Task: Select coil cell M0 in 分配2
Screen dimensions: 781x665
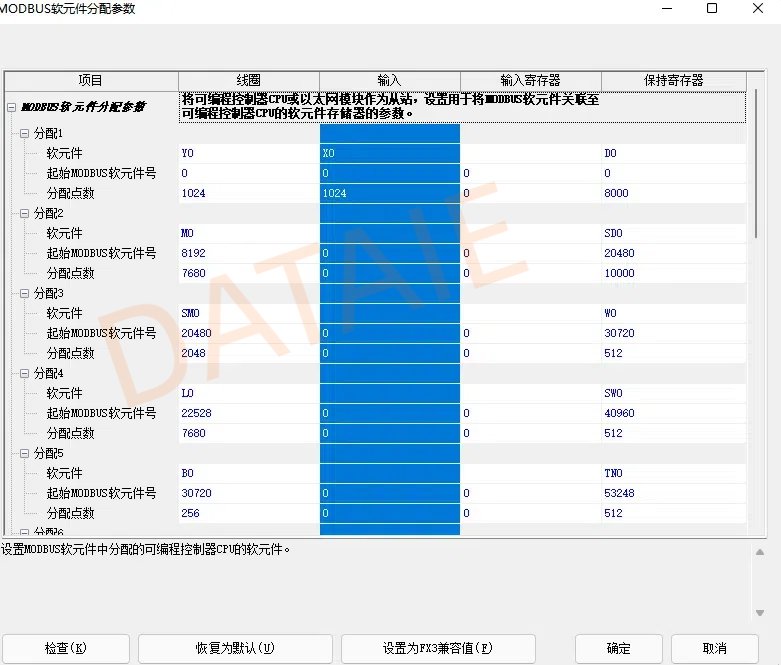Action: coord(249,233)
